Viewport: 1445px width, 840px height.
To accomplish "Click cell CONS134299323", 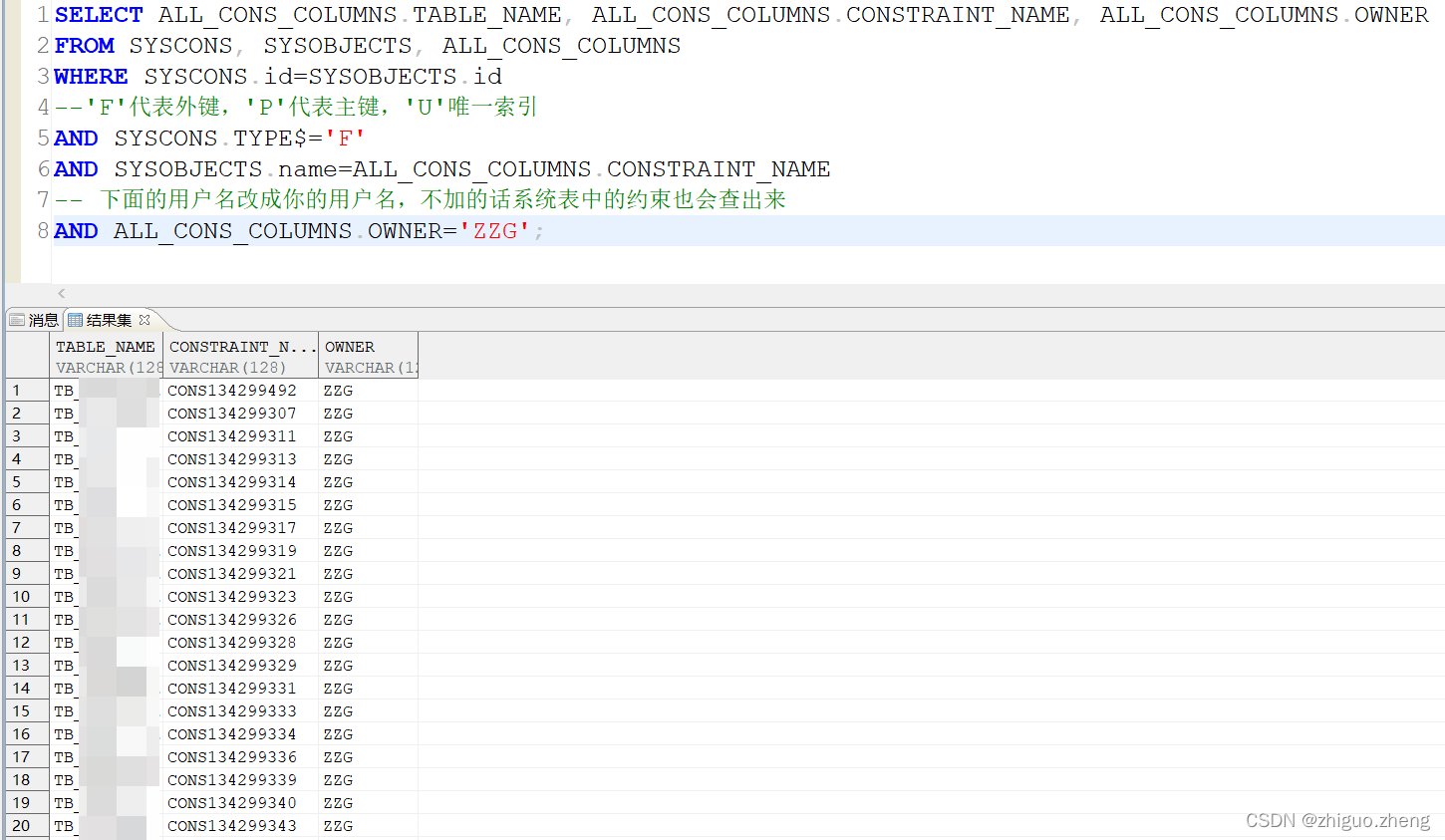I will tap(240, 597).
